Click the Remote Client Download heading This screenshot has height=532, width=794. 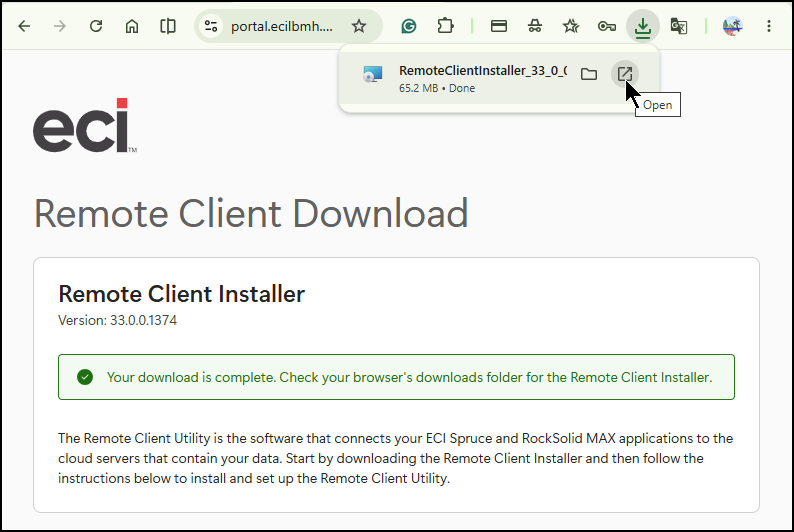point(251,214)
